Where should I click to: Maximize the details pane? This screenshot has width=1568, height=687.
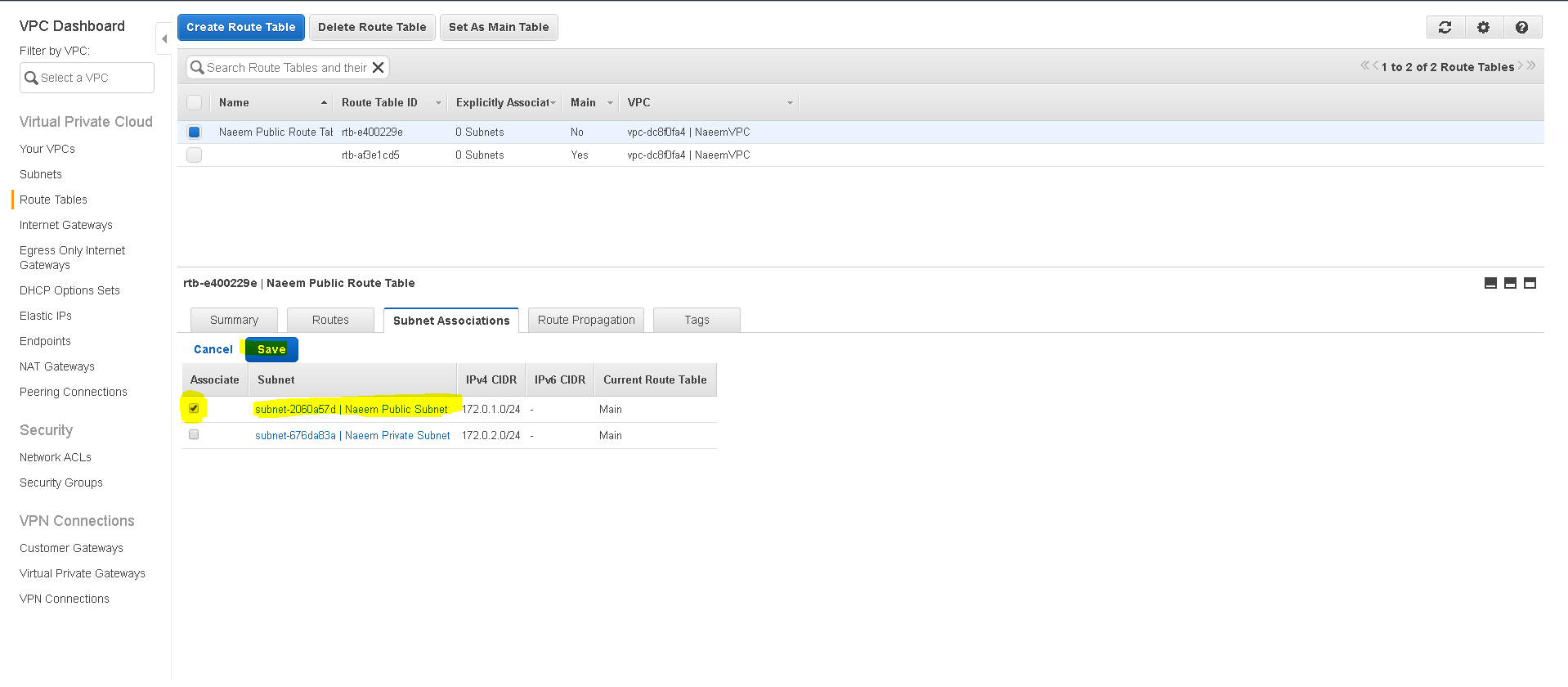click(1530, 283)
